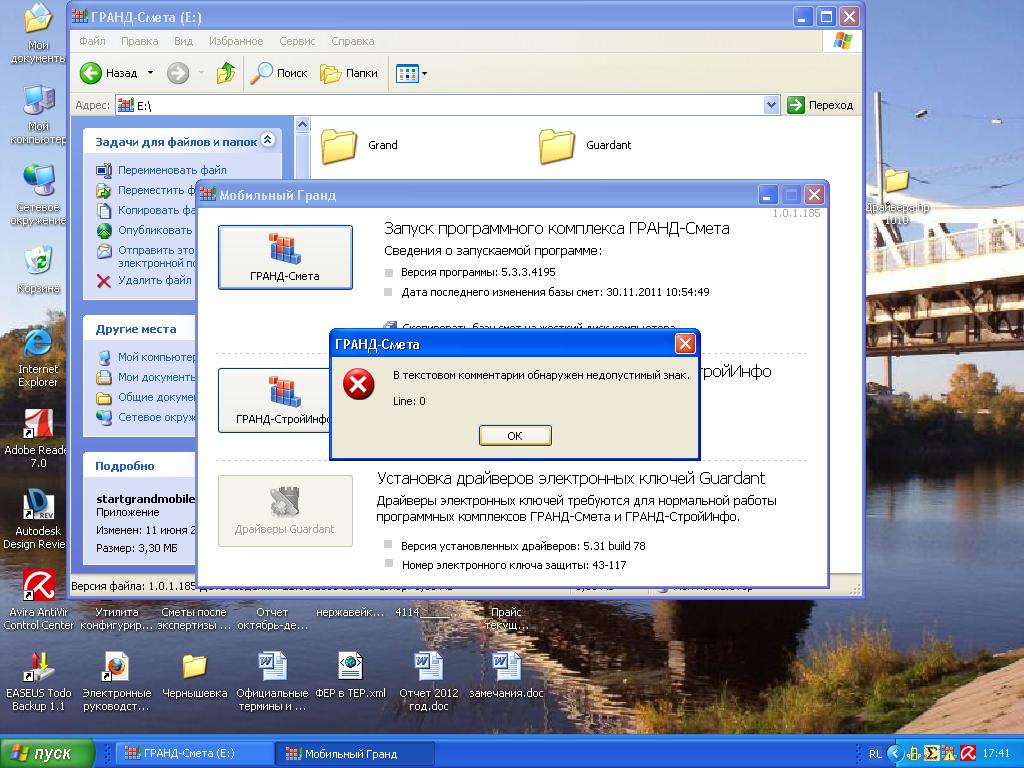Open the Сервис menu
The width and height of the screenshot is (1024, 768).
pyautogui.click(x=297, y=41)
